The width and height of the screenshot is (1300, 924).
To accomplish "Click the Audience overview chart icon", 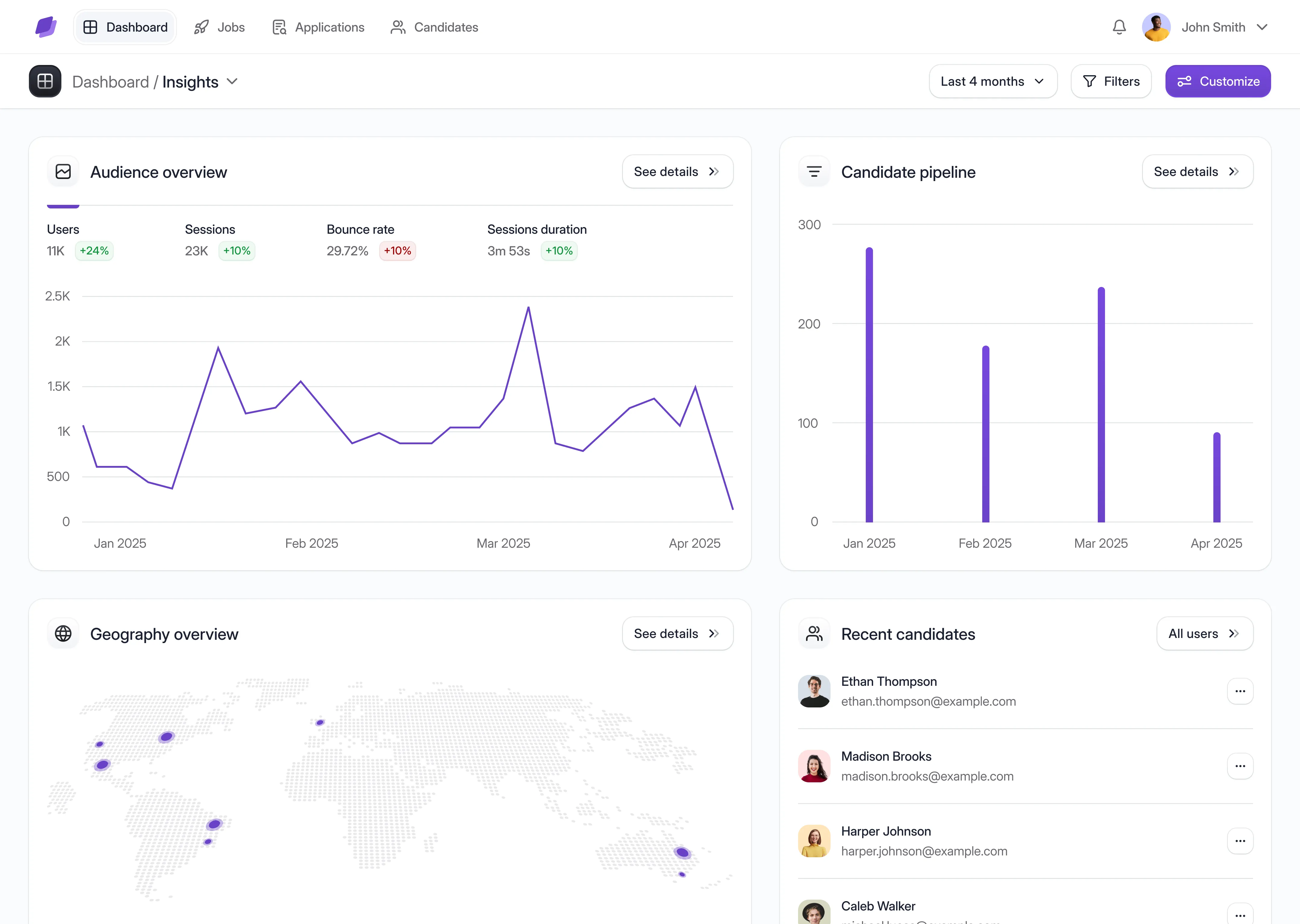I will 63,172.
